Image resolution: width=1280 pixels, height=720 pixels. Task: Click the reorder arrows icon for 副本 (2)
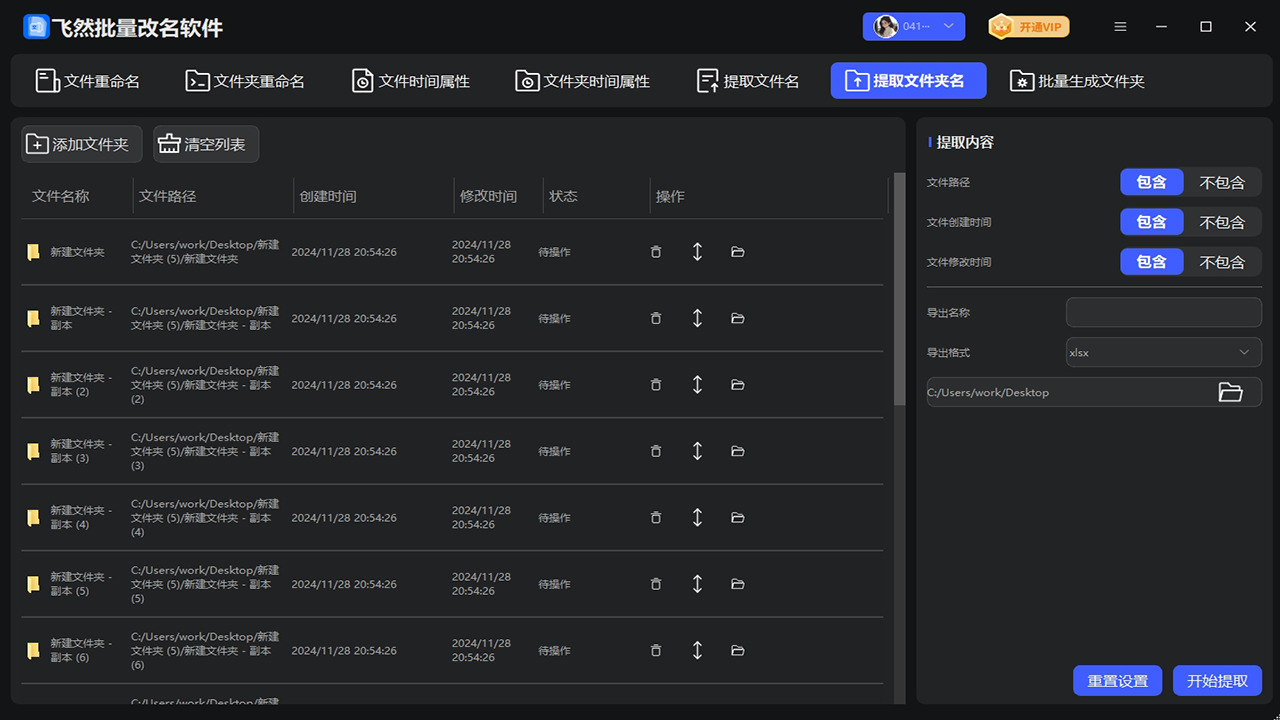(697, 385)
